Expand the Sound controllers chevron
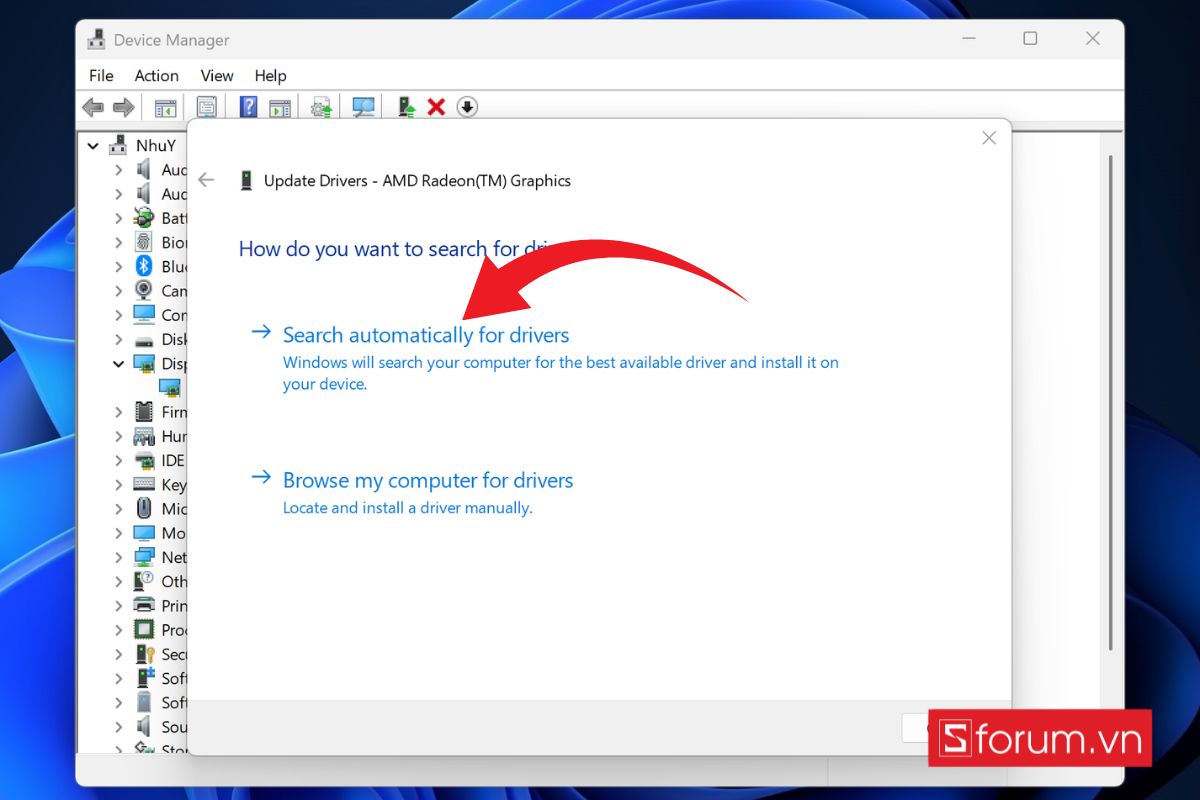Image resolution: width=1200 pixels, height=800 pixels. tap(118, 726)
